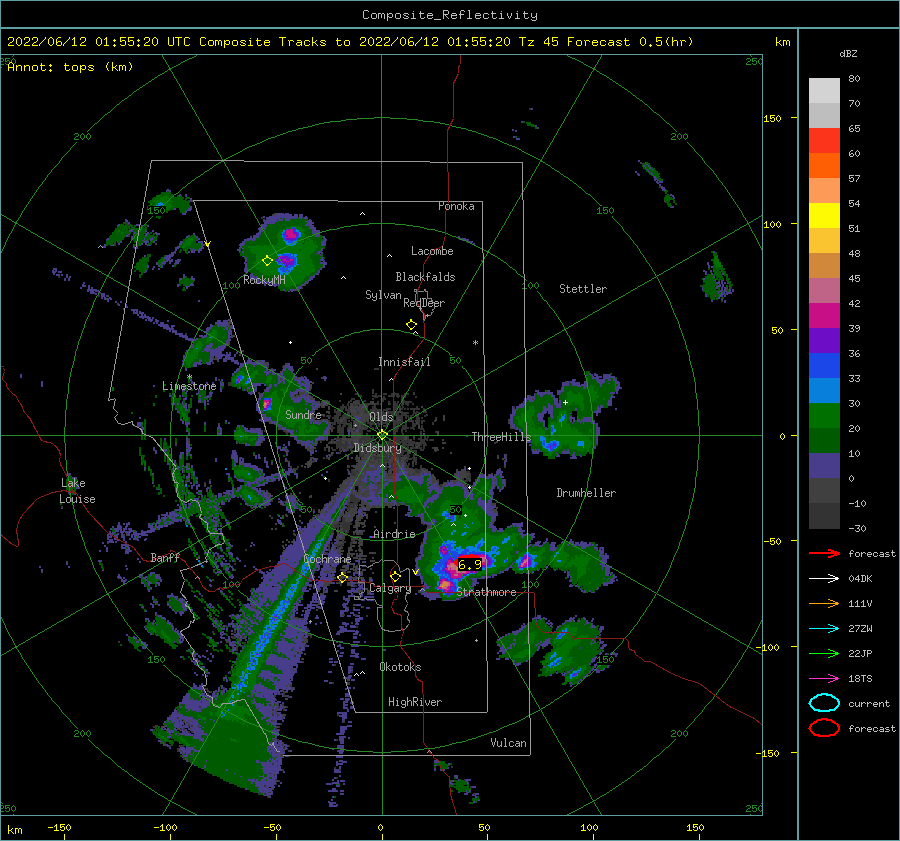Click the Sylvan town label
Screen dimensions: 900x841
coord(383,295)
